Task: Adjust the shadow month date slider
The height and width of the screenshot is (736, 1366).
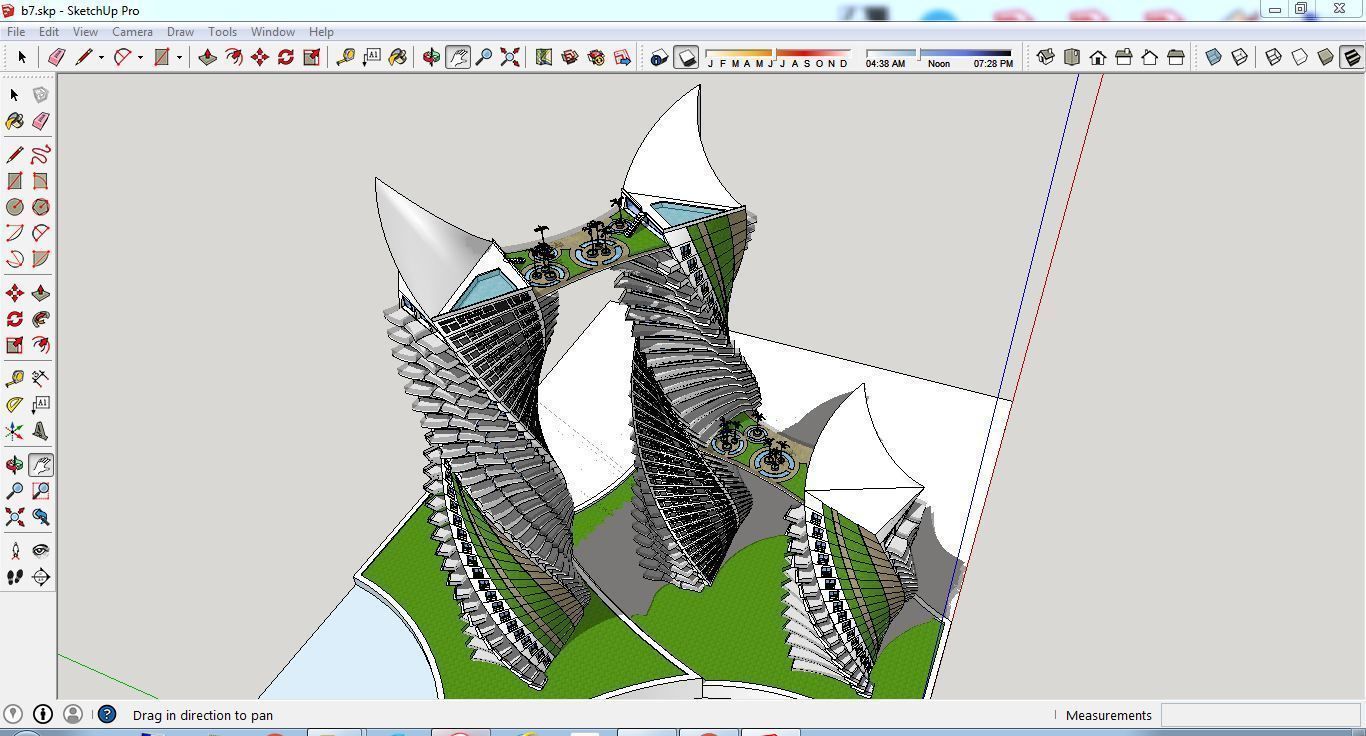Action: 778,53
